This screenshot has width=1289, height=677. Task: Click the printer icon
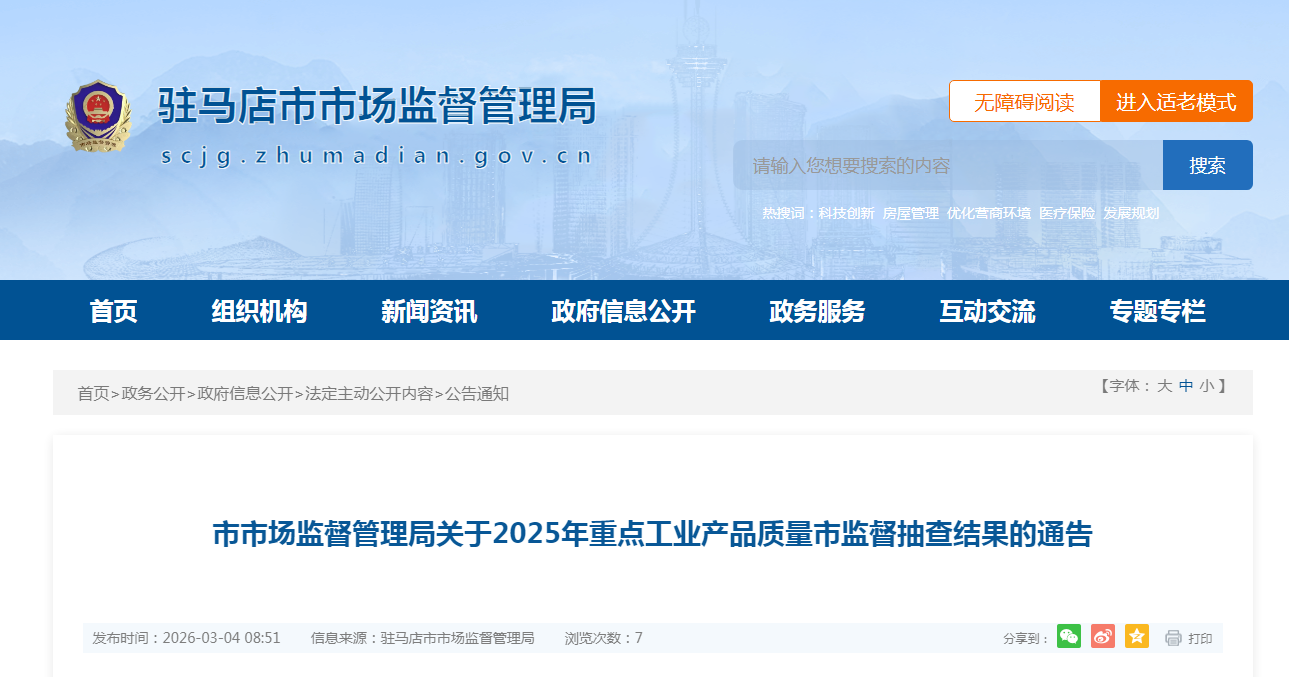click(1174, 638)
